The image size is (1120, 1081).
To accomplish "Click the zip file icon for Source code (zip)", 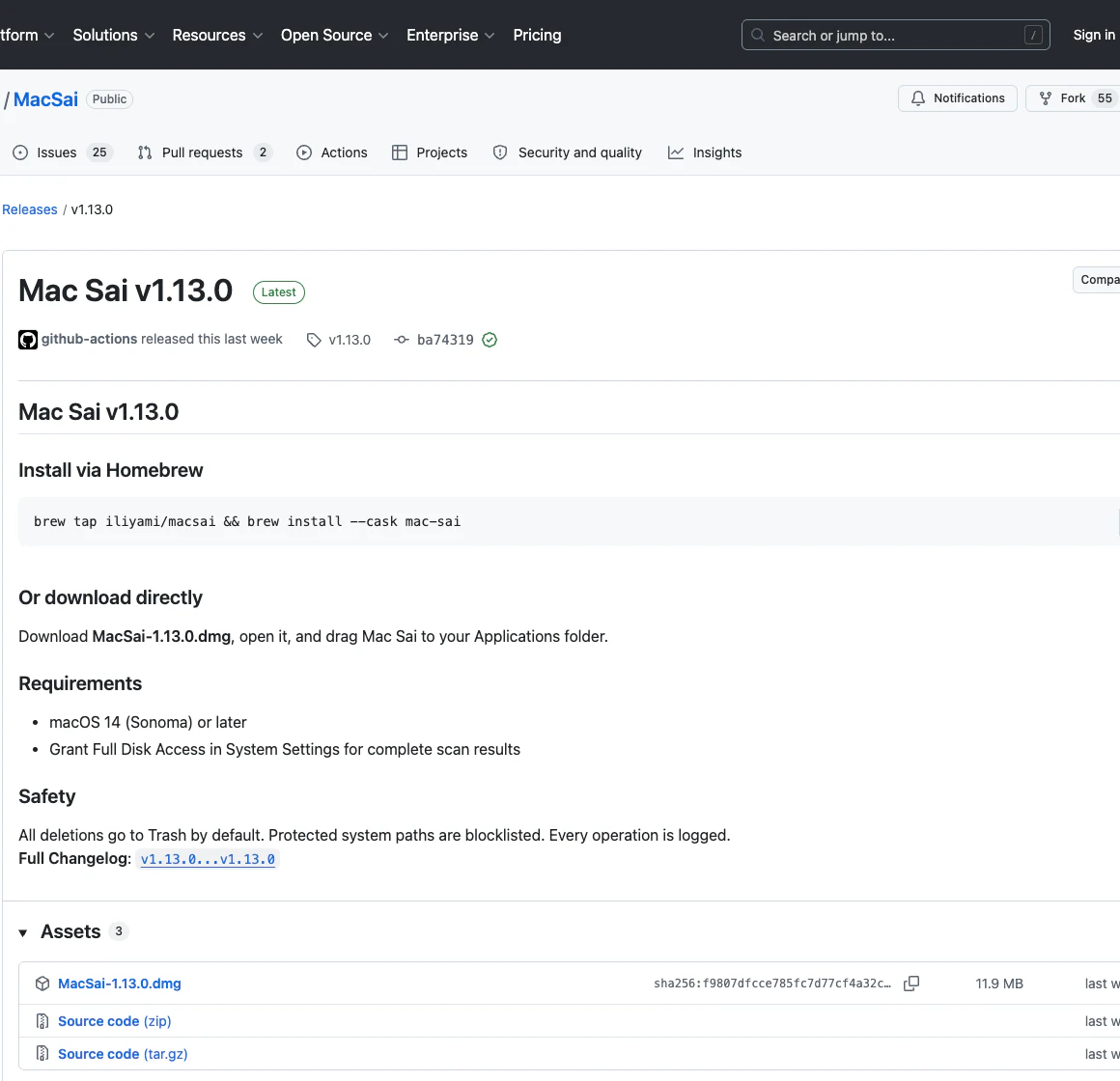I will tap(42, 1021).
